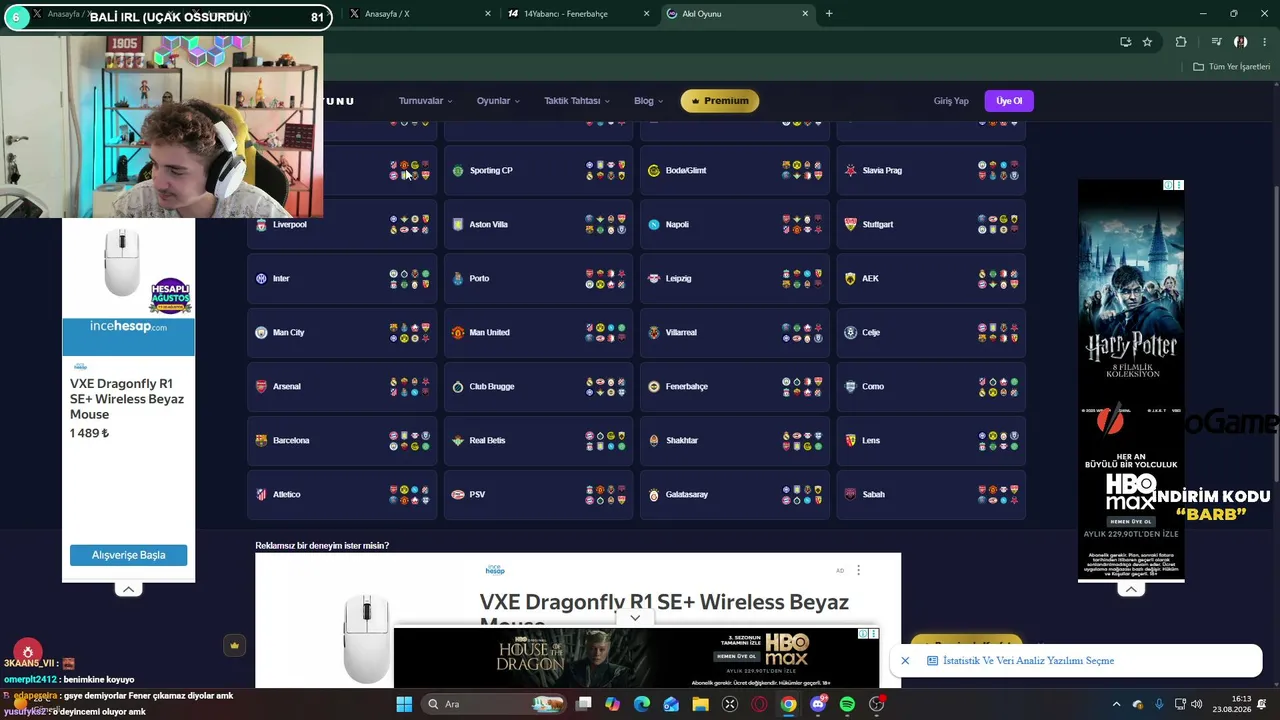Open Chrome's three-dot menu
Screen dimensions: 1280x720
(1265, 42)
